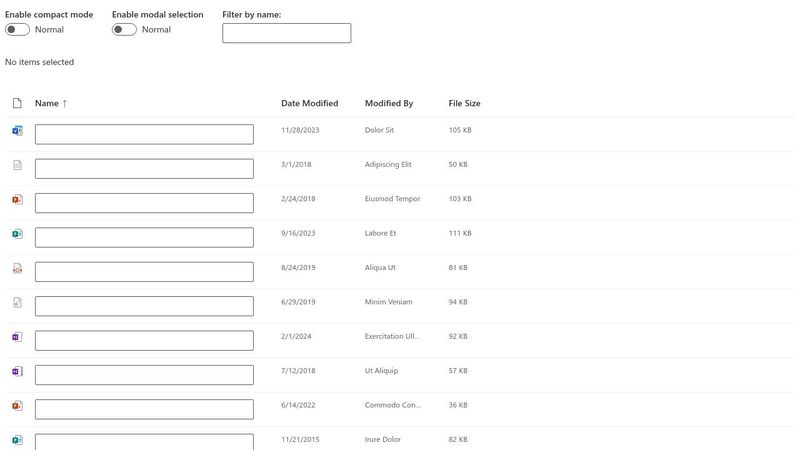Click the Filter by name text field
This screenshot has height=450, width=800.
(x=286, y=33)
